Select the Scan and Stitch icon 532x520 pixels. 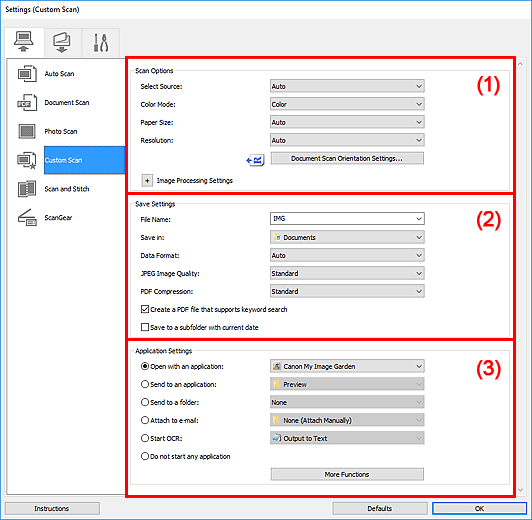click(x=27, y=189)
